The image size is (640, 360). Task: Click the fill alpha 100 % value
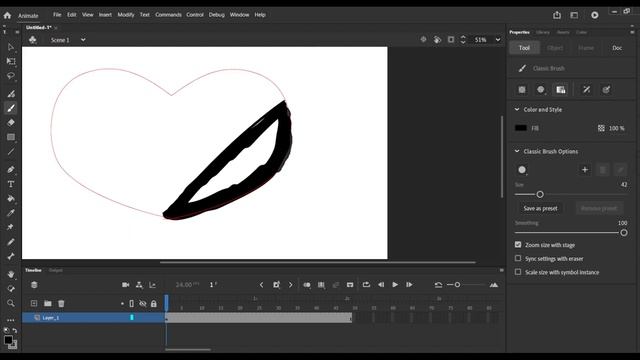pos(616,128)
